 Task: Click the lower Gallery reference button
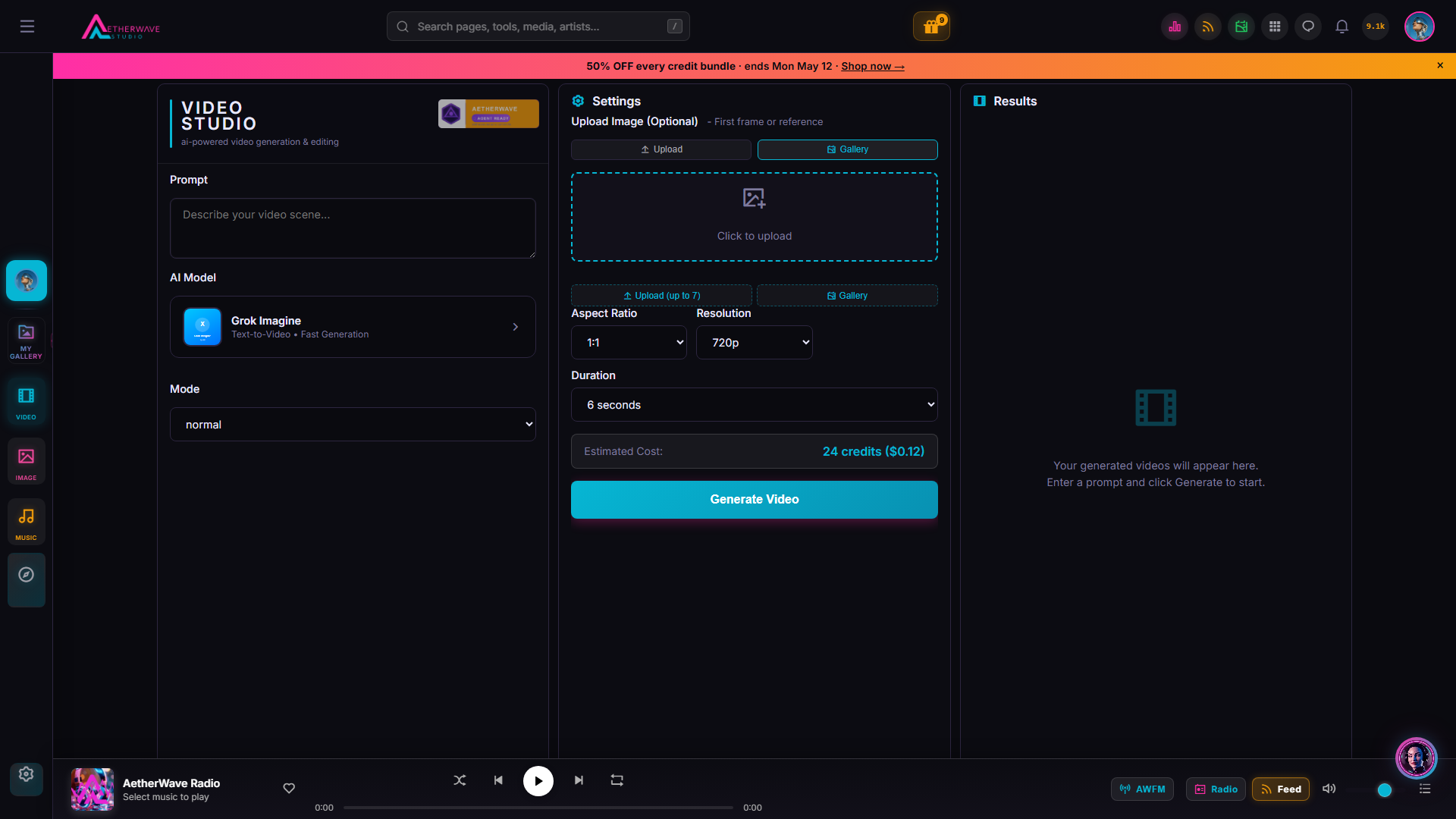click(847, 296)
